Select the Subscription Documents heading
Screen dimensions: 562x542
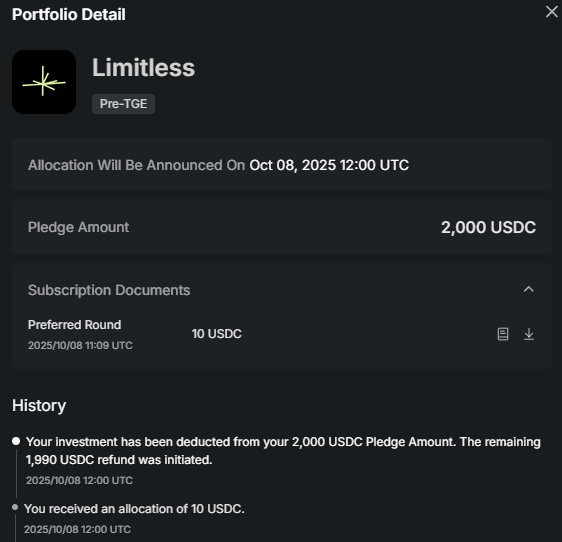click(x=109, y=290)
